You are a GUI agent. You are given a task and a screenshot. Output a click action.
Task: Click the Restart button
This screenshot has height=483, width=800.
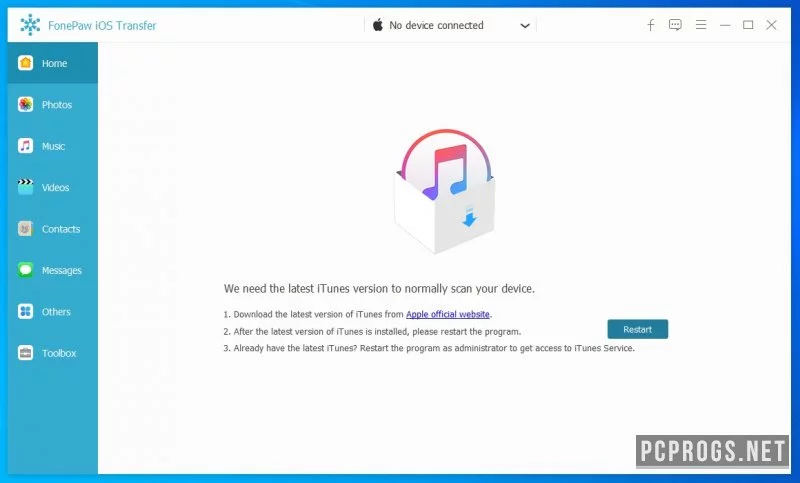[637, 329]
